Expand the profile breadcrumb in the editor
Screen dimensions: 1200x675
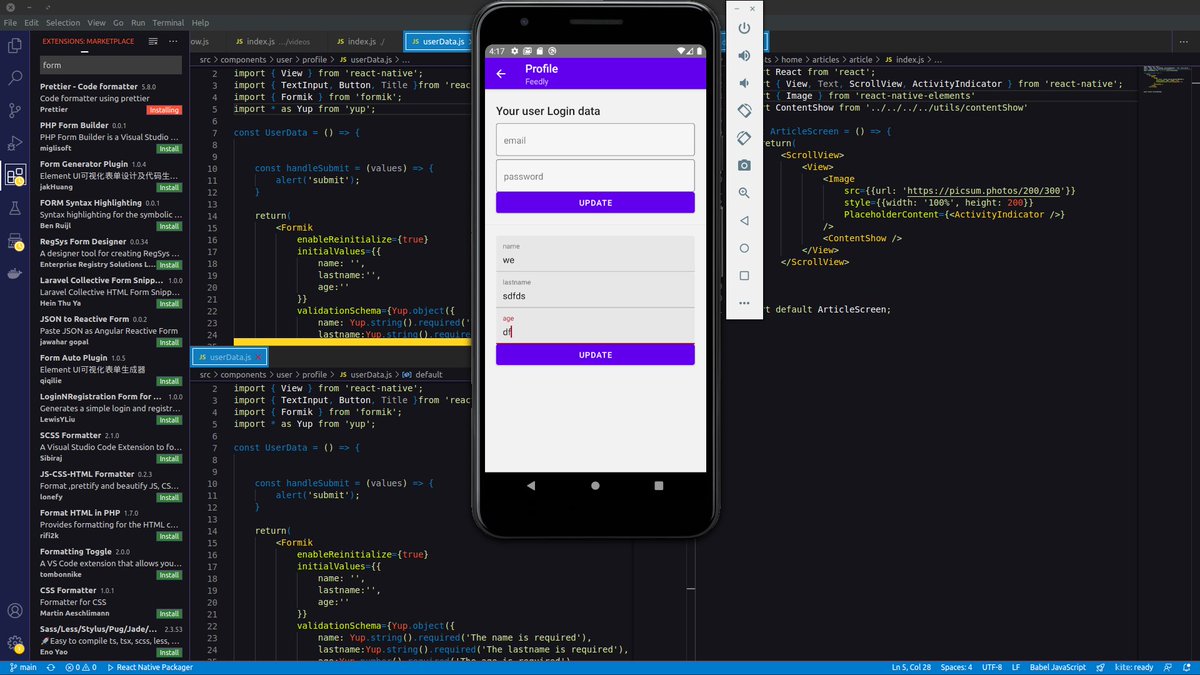pos(313,59)
